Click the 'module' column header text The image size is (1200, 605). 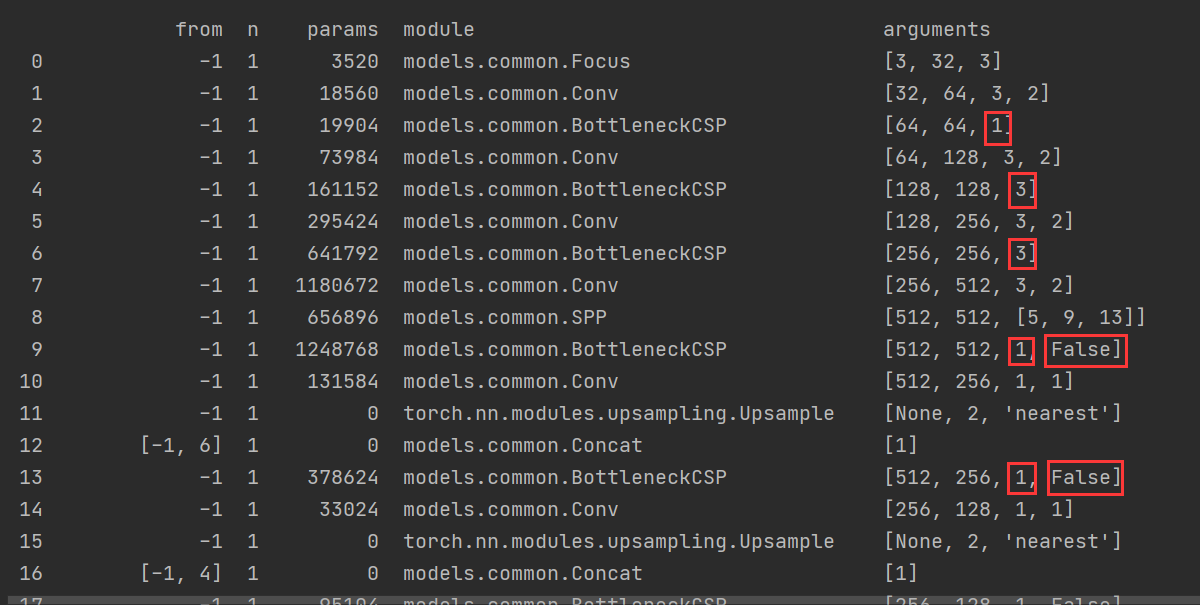click(x=438, y=30)
